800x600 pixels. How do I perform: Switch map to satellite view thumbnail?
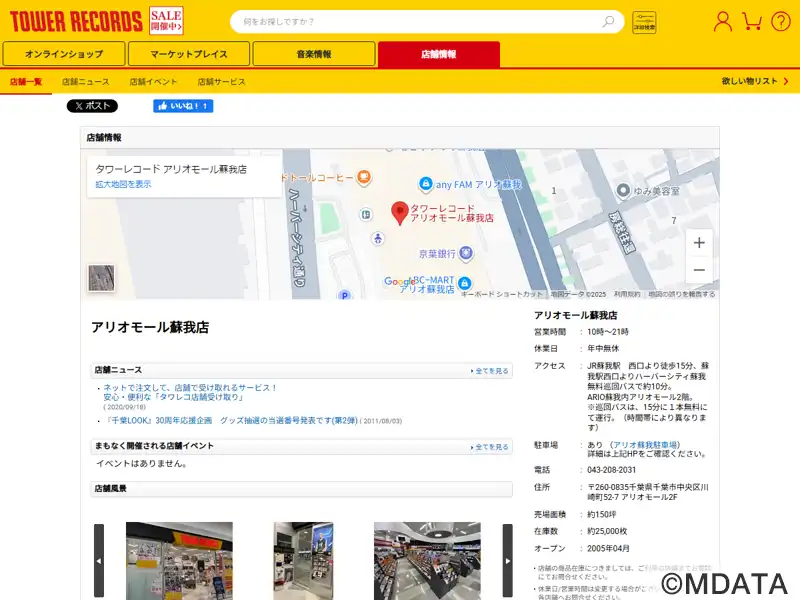click(x=101, y=278)
